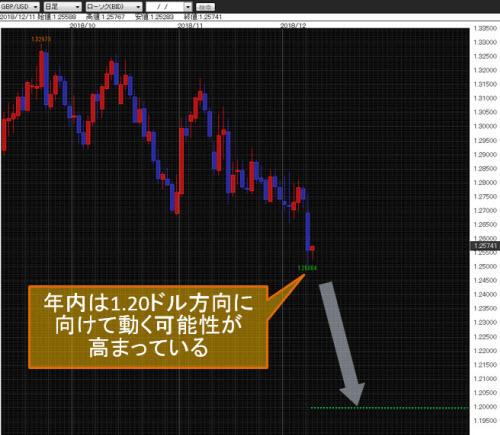Open the 日足 timeframe dropdown
Screen dimensions: 500x435
coord(63,7)
